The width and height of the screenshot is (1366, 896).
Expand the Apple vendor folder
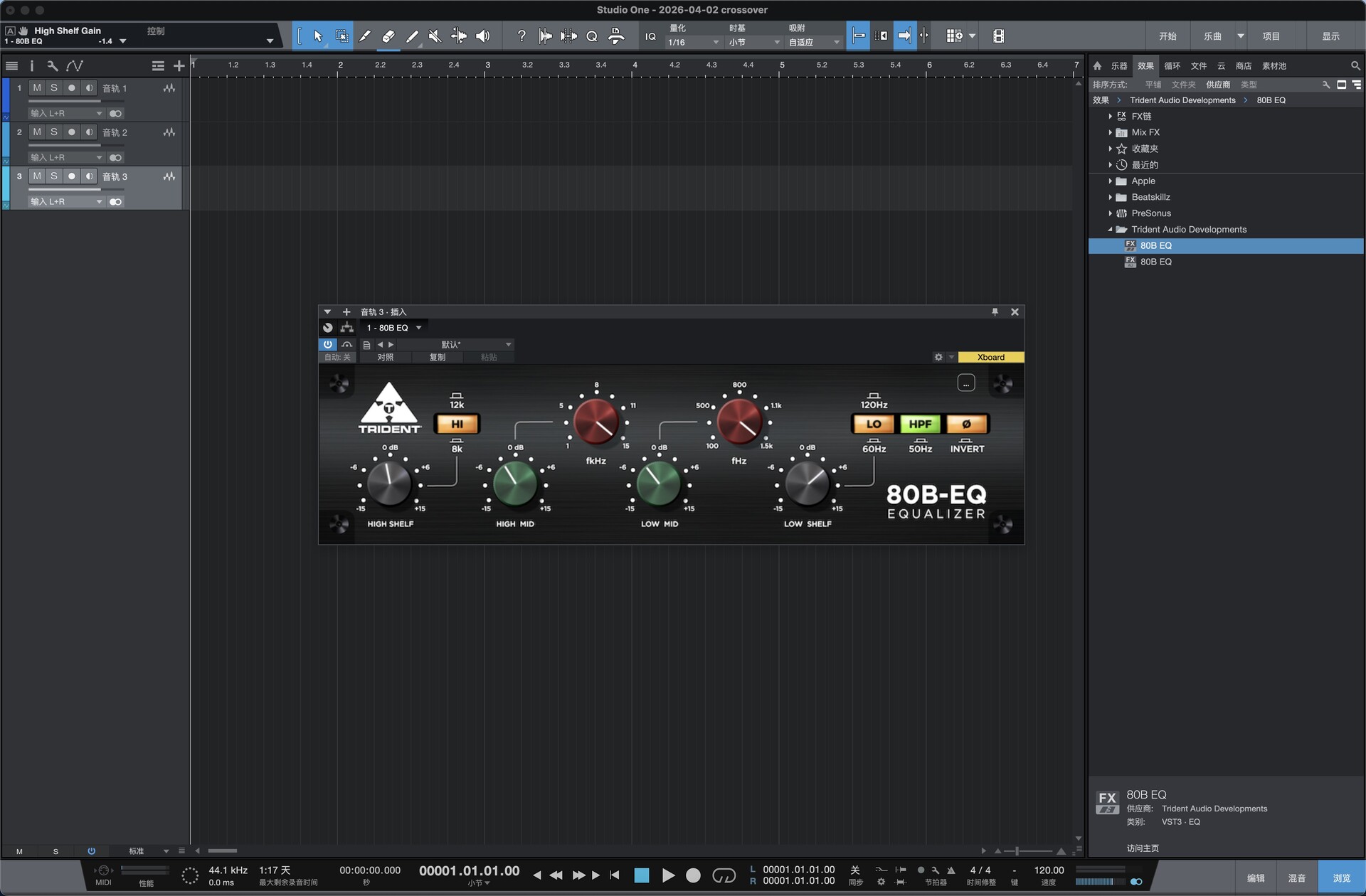click(x=1110, y=181)
